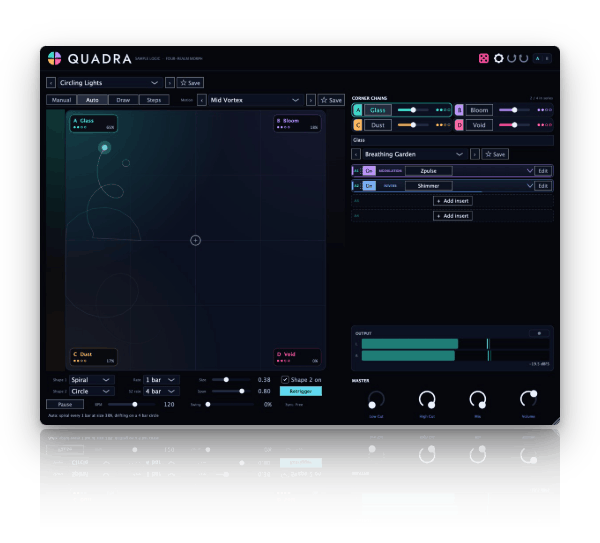Go to previous preset before Circling Lights
This screenshot has width=600, height=543.
(x=51, y=83)
